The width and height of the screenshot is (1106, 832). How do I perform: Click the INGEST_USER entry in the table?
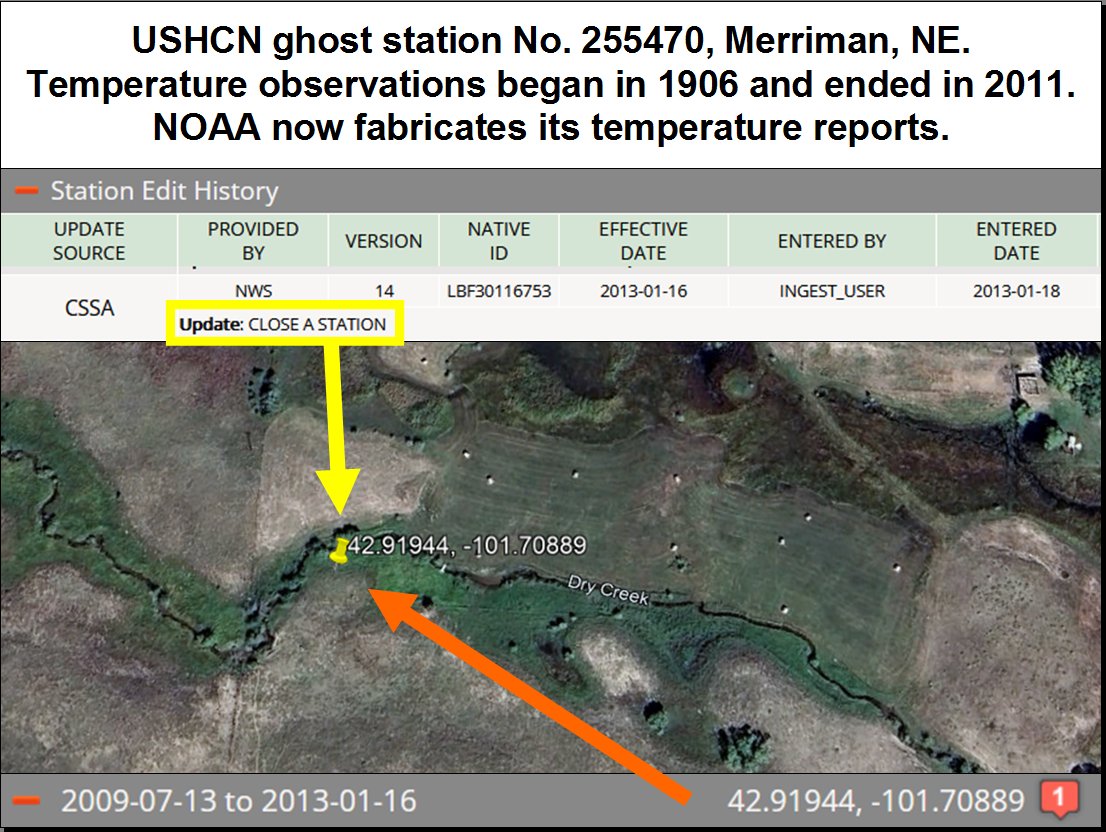832,292
